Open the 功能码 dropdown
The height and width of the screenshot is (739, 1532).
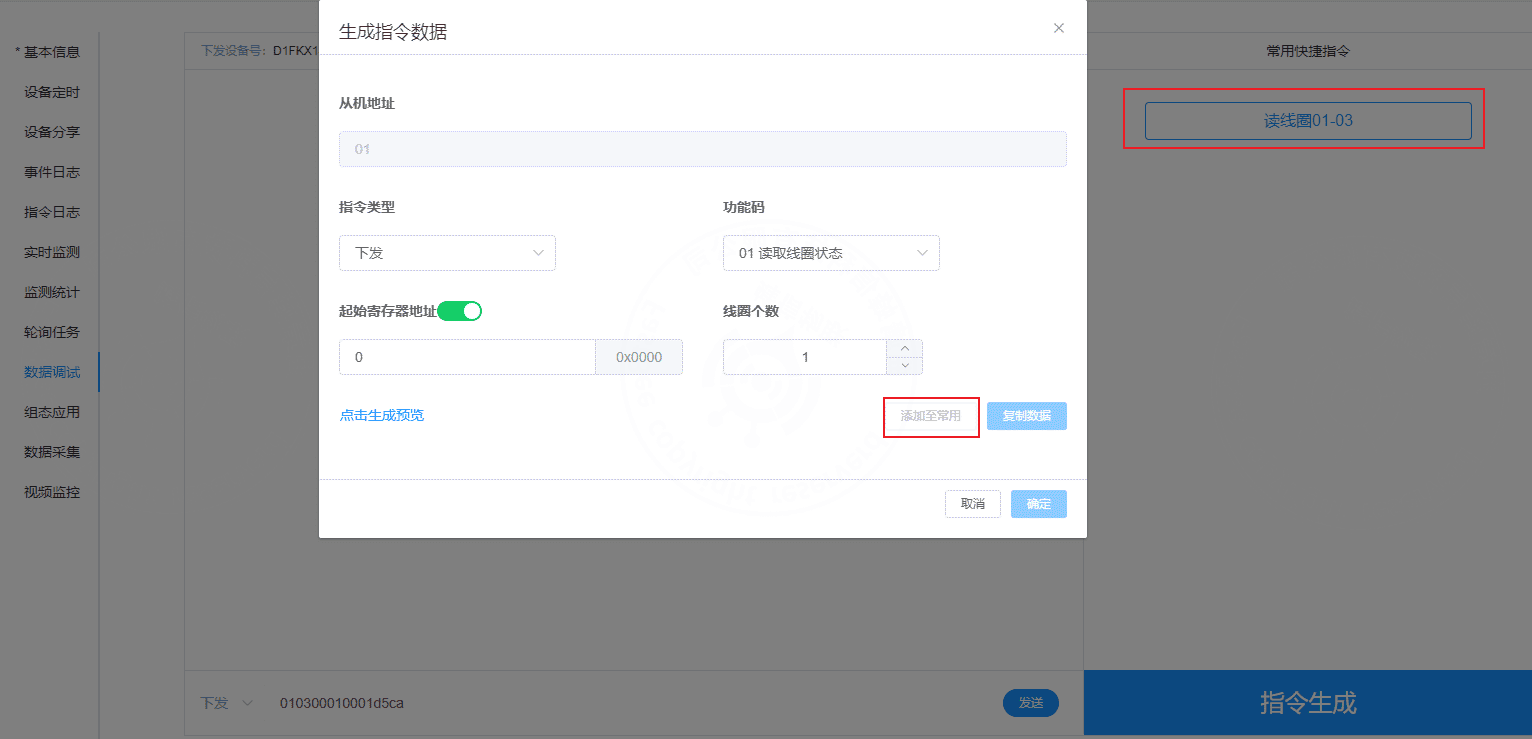pyautogui.click(x=831, y=253)
